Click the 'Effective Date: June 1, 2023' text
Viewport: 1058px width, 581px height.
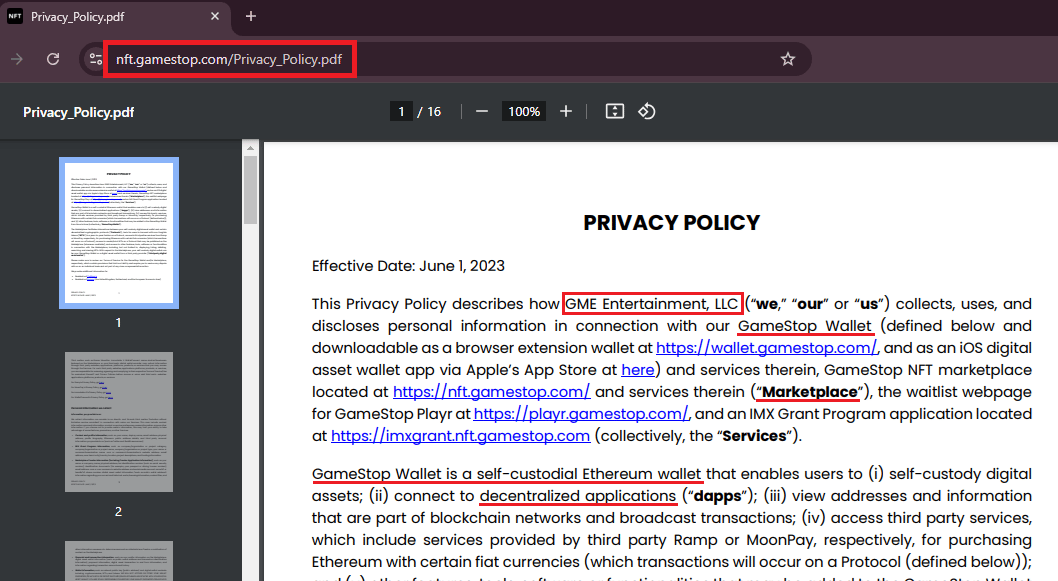(408, 266)
